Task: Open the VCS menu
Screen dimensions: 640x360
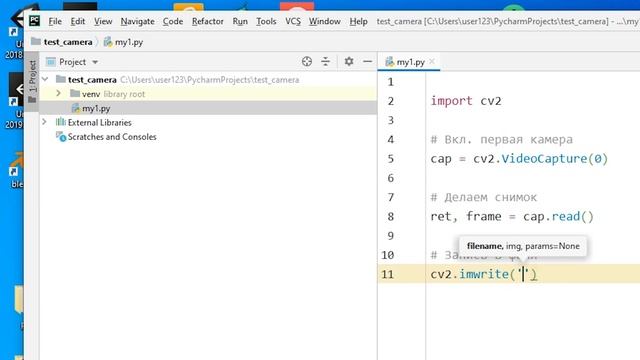Action: point(293,21)
